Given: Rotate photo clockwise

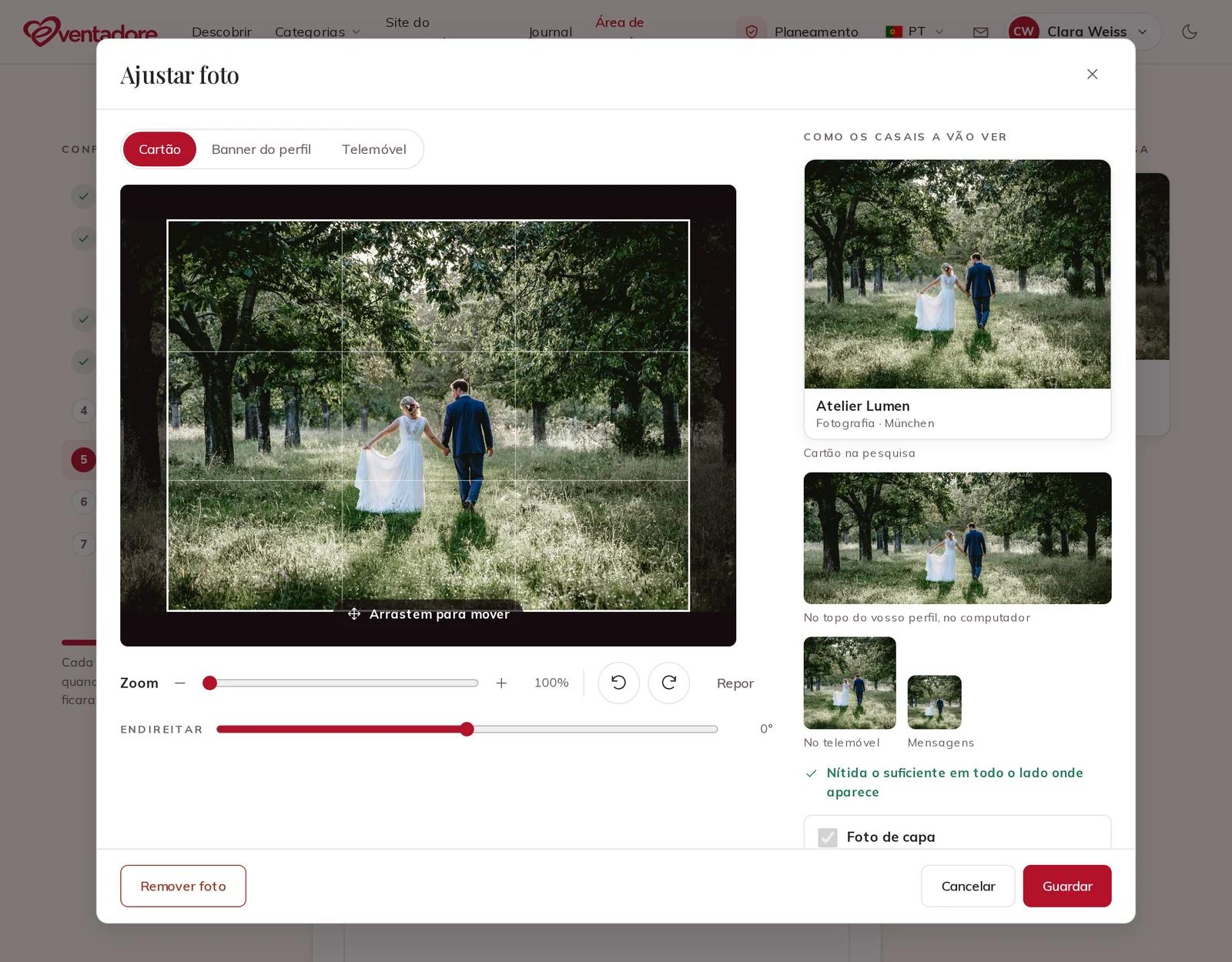Looking at the screenshot, I should click(x=668, y=683).
